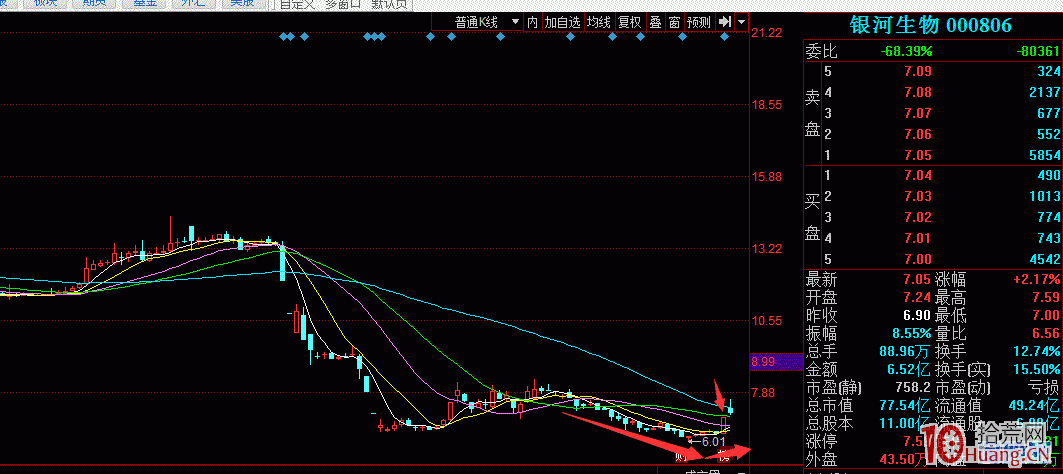Click the 窗 window icon in toolbar

point(675,22)
